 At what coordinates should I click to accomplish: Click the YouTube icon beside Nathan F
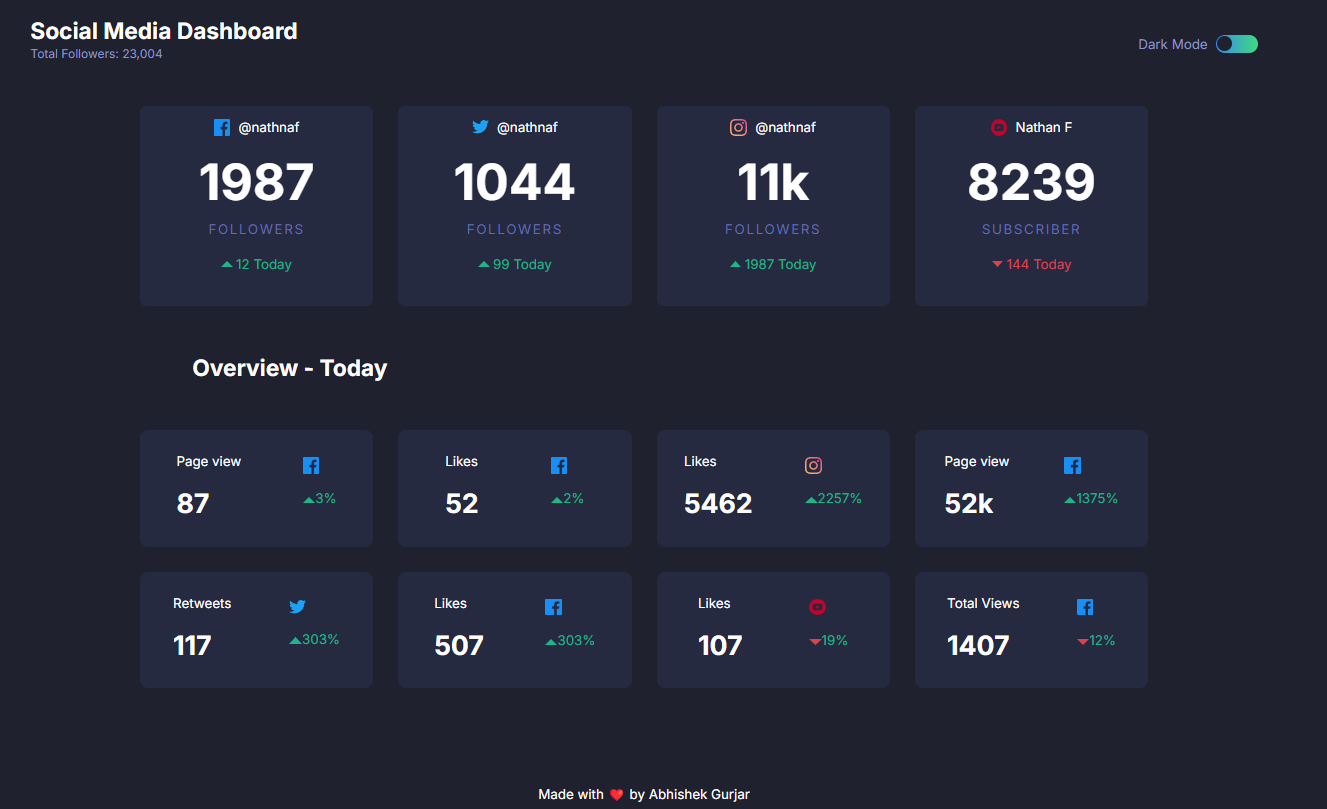(998, 128)
